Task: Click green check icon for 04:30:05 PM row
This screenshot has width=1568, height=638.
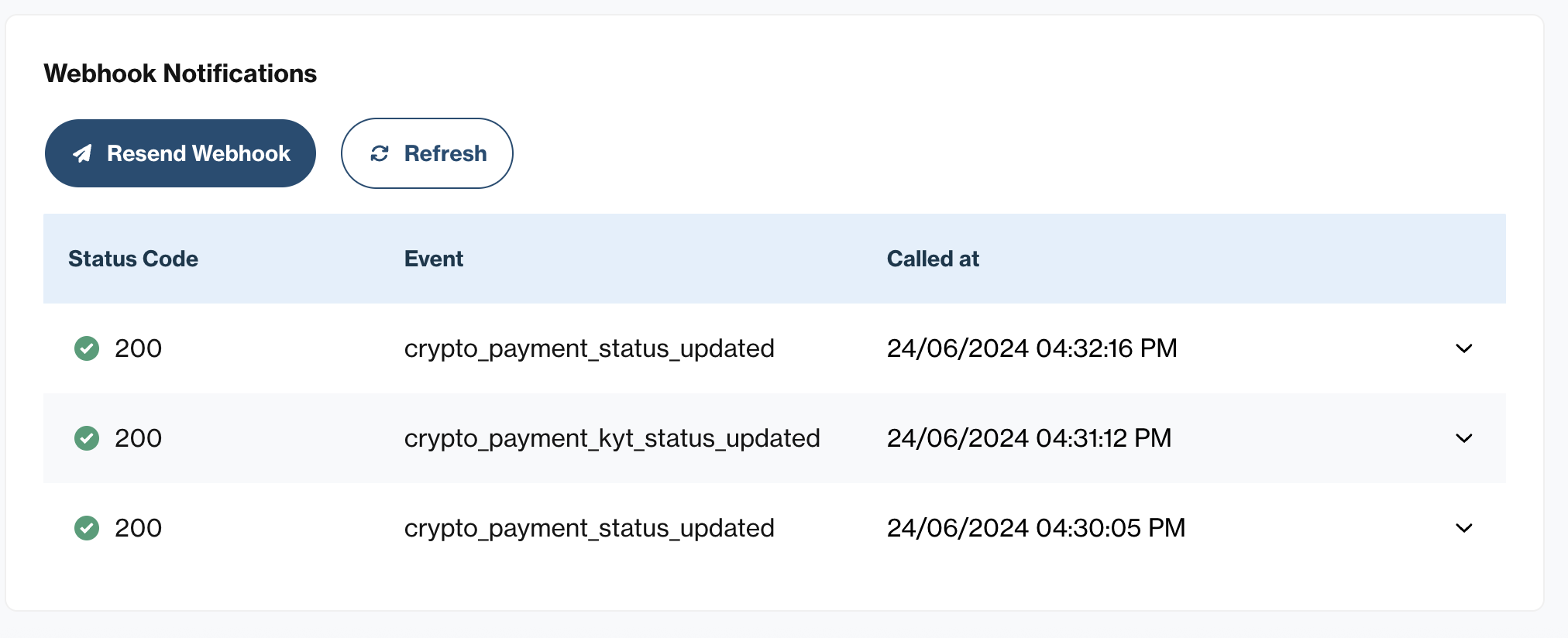Action: pos(87,528)
